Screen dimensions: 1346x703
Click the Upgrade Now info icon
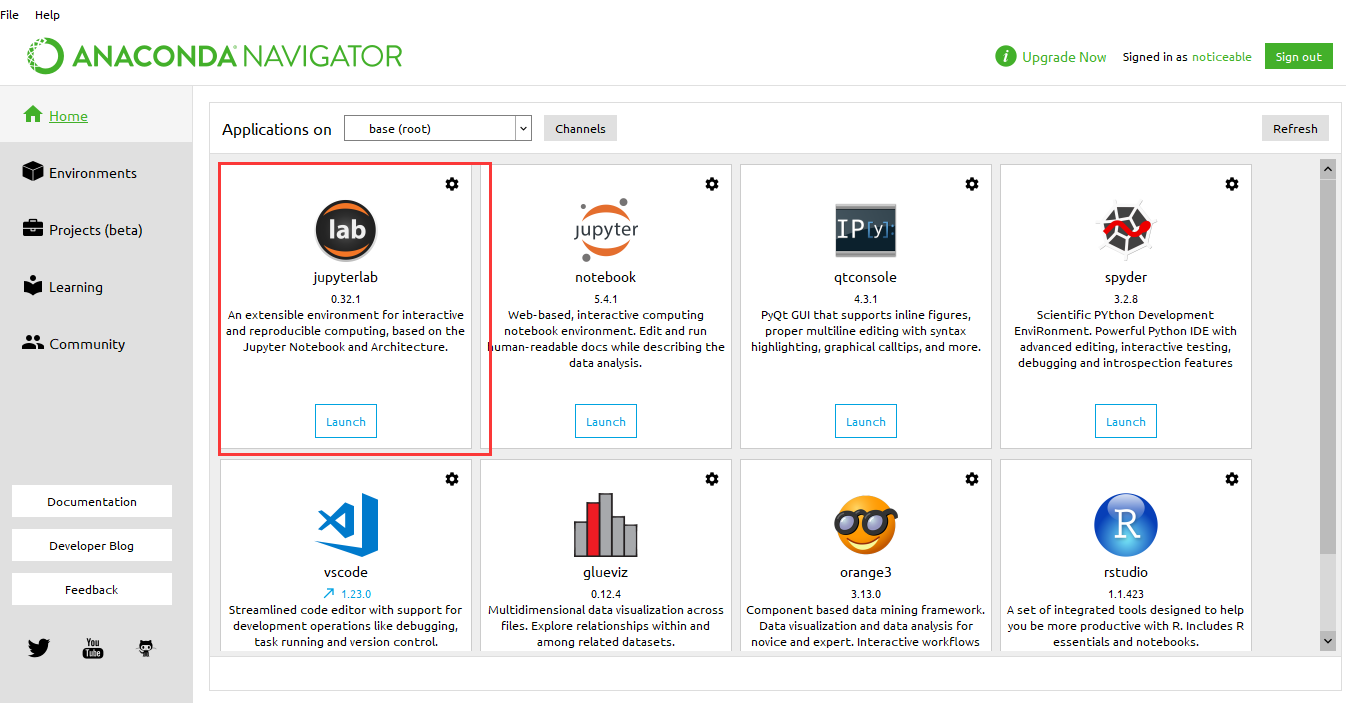[x=1006, y=56]
